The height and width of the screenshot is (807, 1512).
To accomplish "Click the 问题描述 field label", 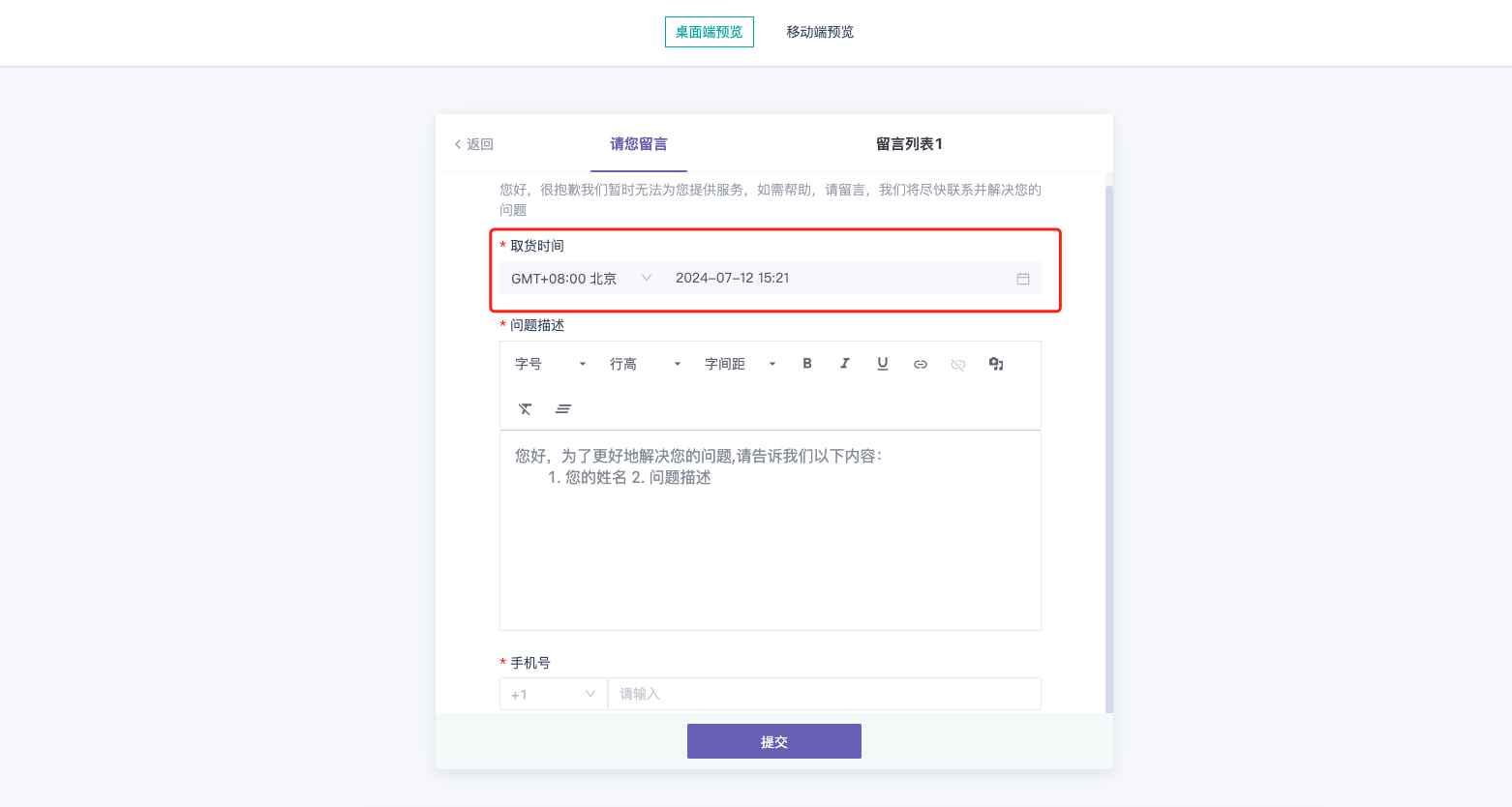I will pos(537,325).
